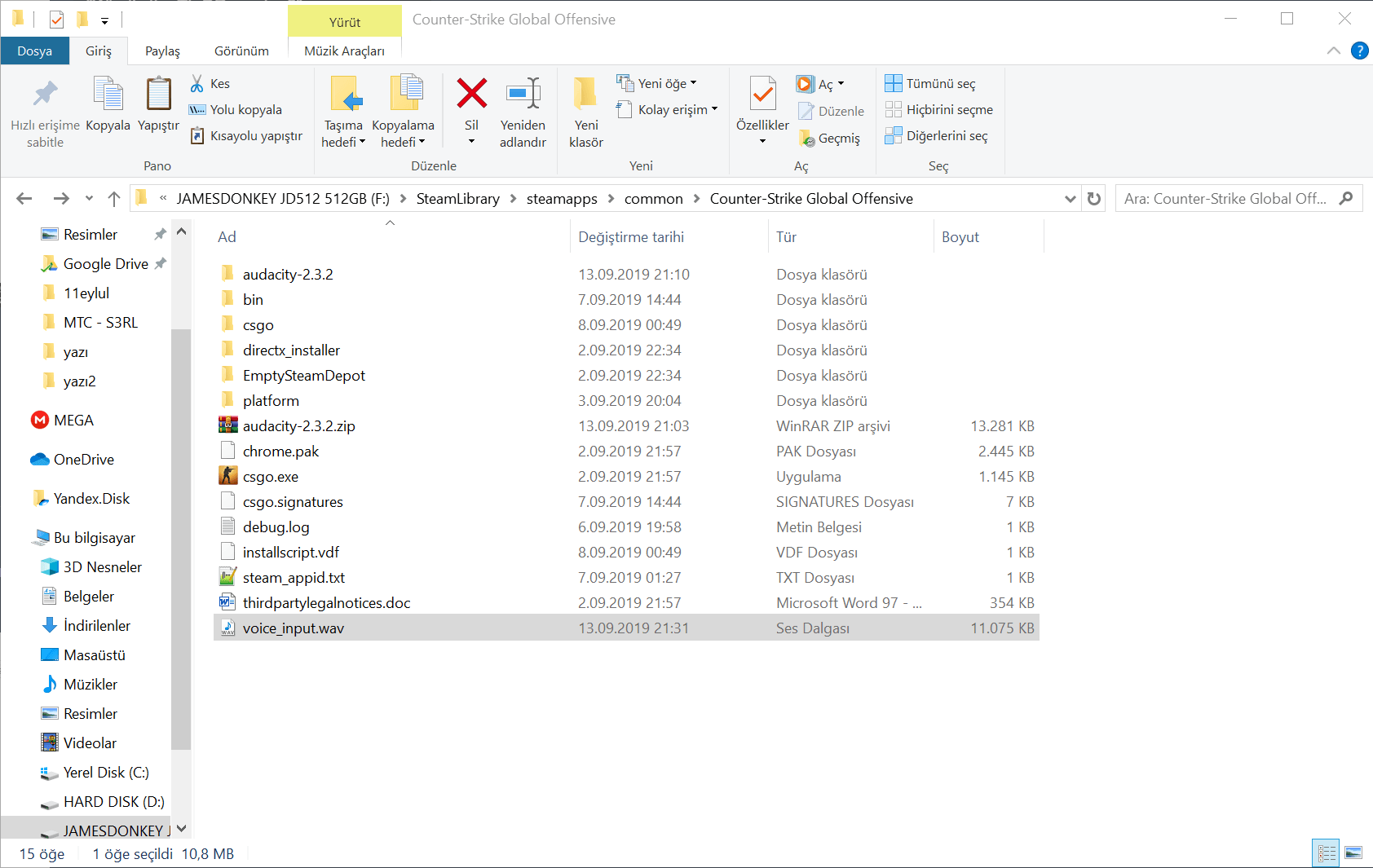Click the Kes scissors icon
1373x868 pixels.
coord(197,83)
